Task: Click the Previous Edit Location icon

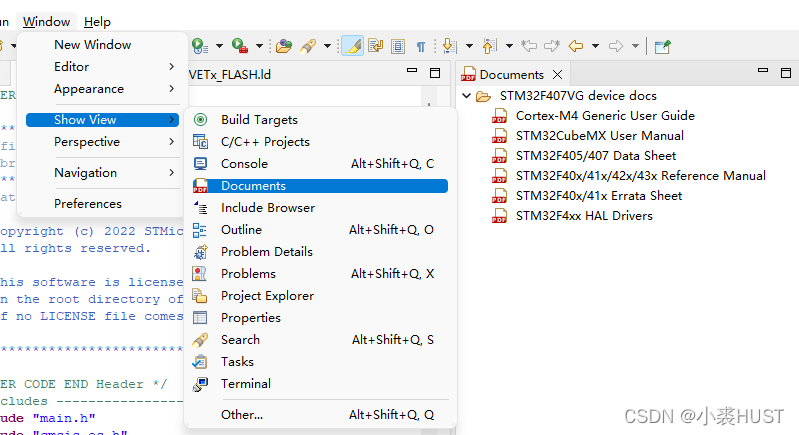Action: coord(529,46)
